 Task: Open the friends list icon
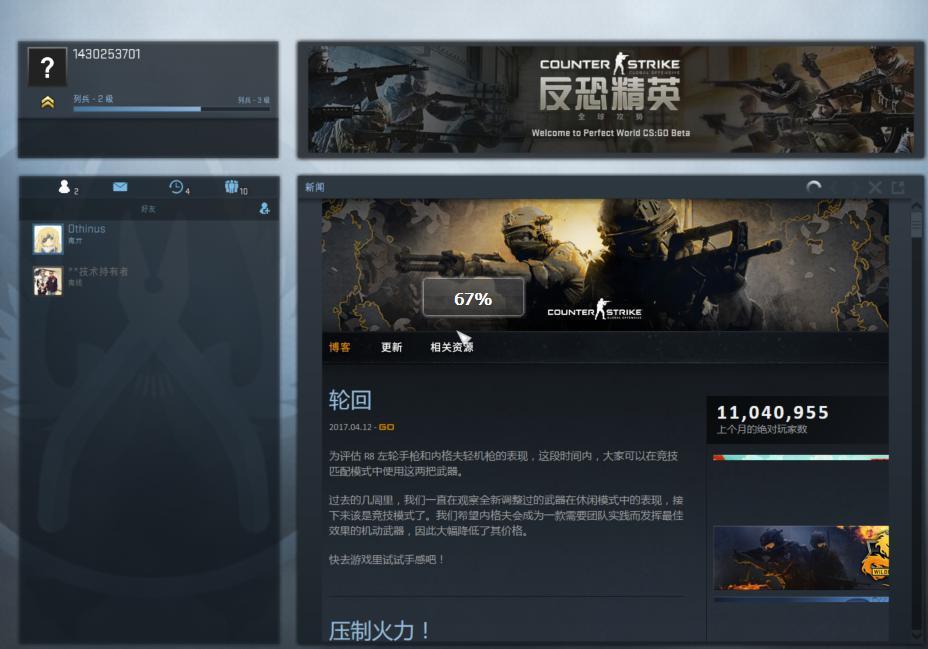(x=66, y=187)
